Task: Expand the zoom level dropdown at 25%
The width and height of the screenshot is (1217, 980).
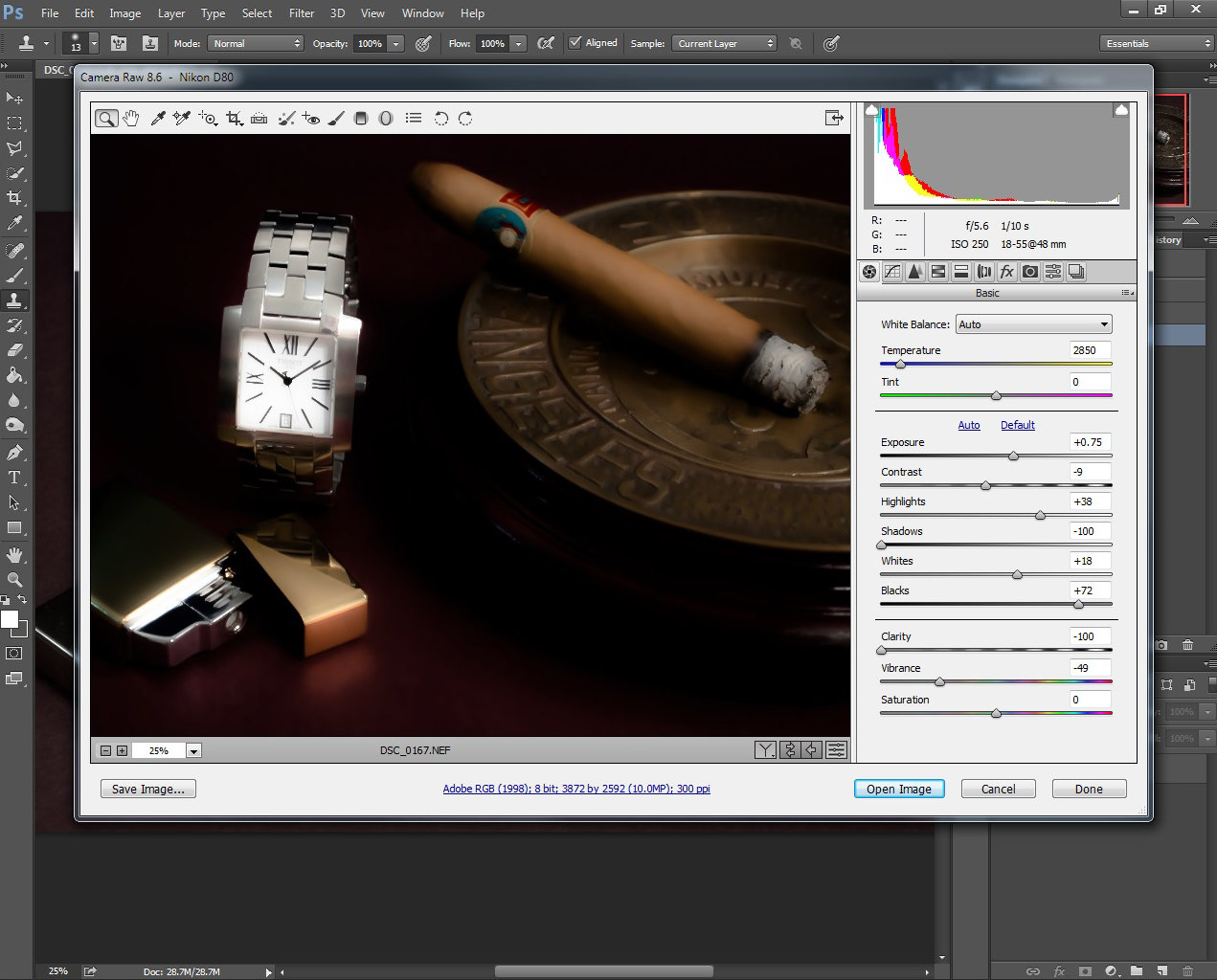Action: click(x=193, y=751)
